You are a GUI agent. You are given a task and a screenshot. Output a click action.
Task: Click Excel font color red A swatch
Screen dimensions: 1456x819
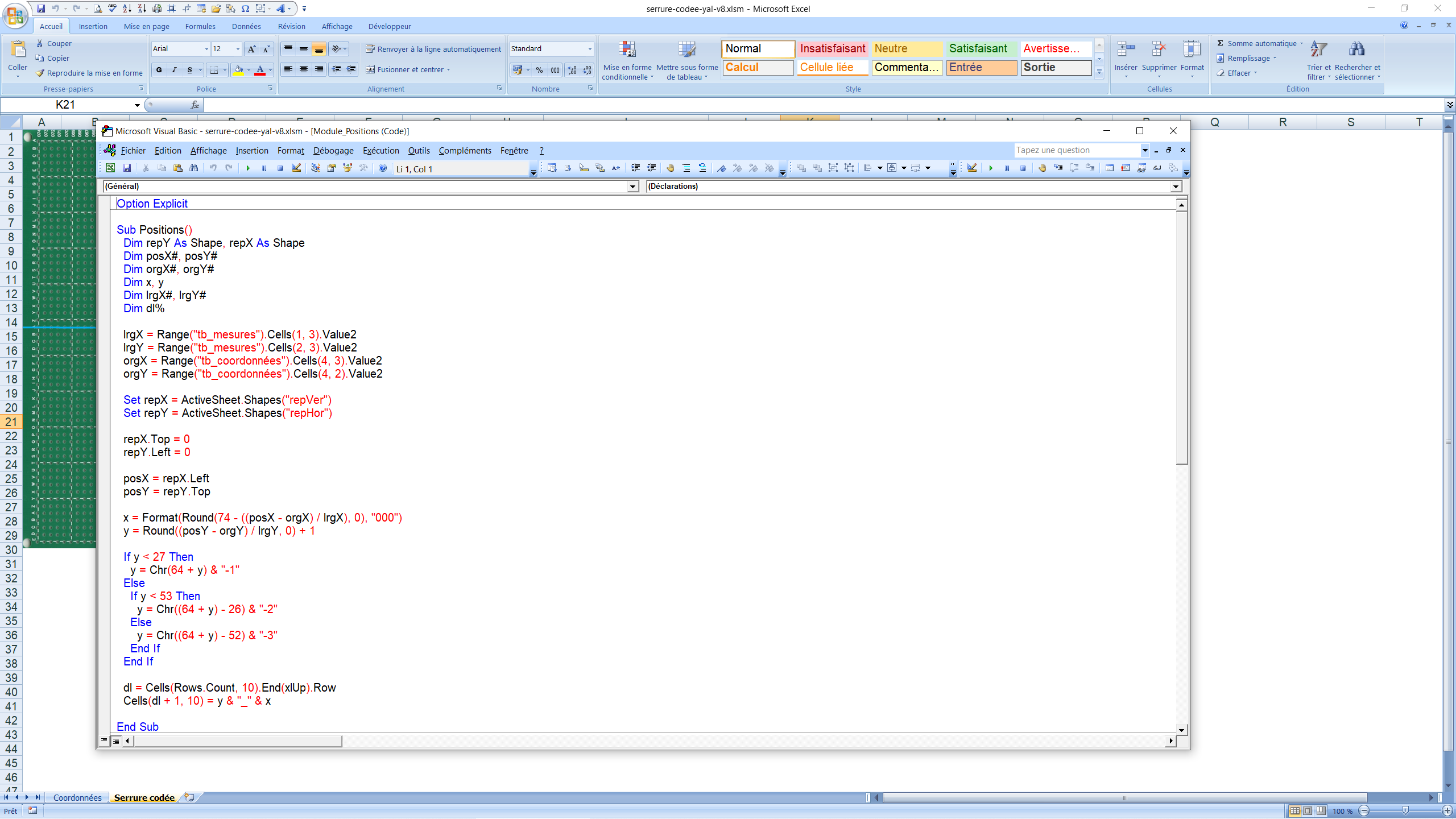[260, 70]
